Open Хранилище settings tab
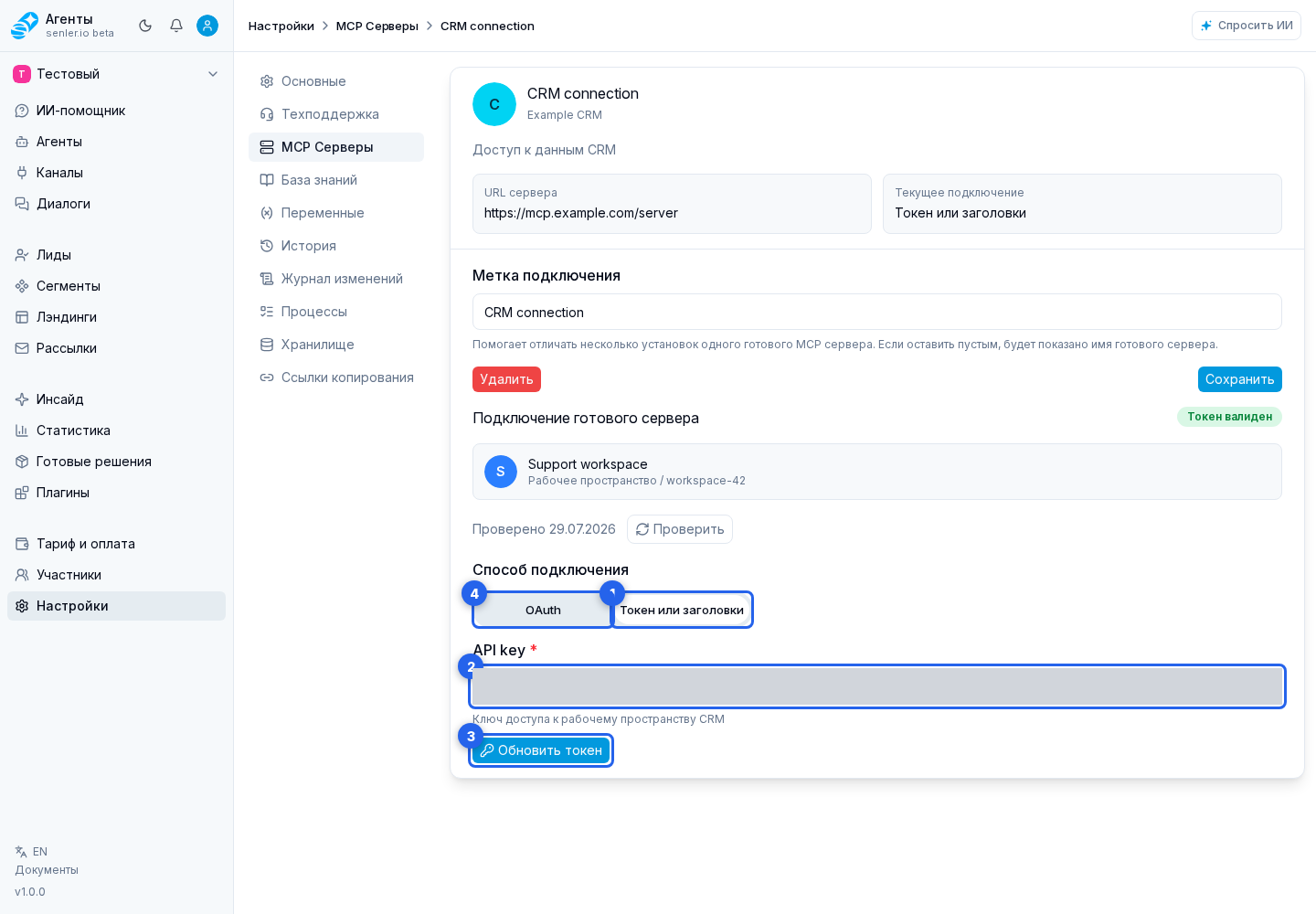 click(336, 345)
